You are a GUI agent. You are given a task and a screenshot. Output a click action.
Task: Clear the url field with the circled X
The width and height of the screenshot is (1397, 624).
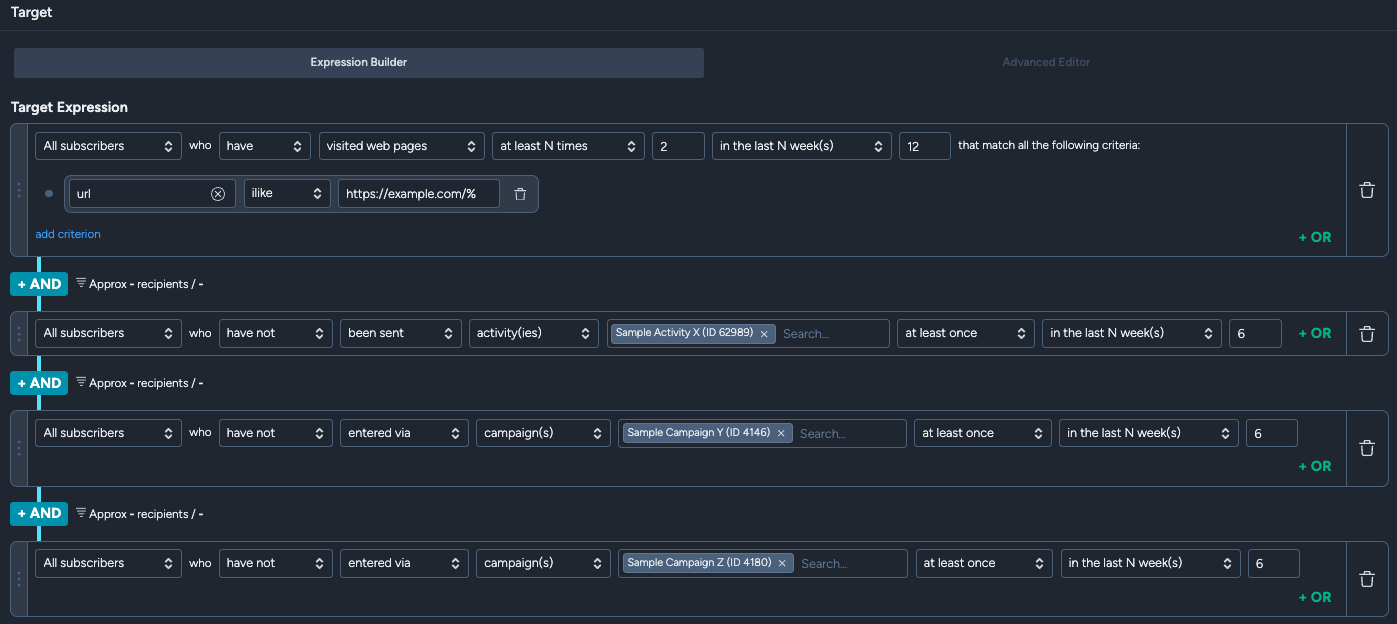pyautogui.click(x=218, y=194)
